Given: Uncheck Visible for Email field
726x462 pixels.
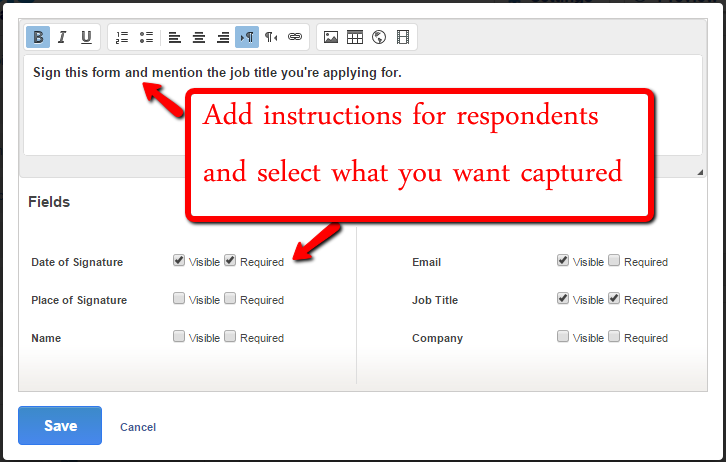Looking at the screenshot, I should 563,260.
